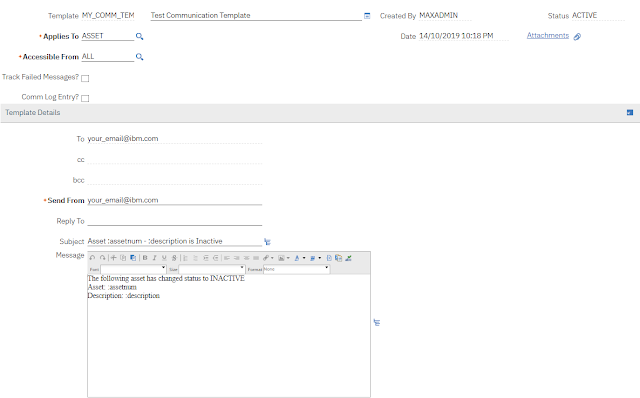Open Accessible From lookup magnifier

[x=140, y=57]
